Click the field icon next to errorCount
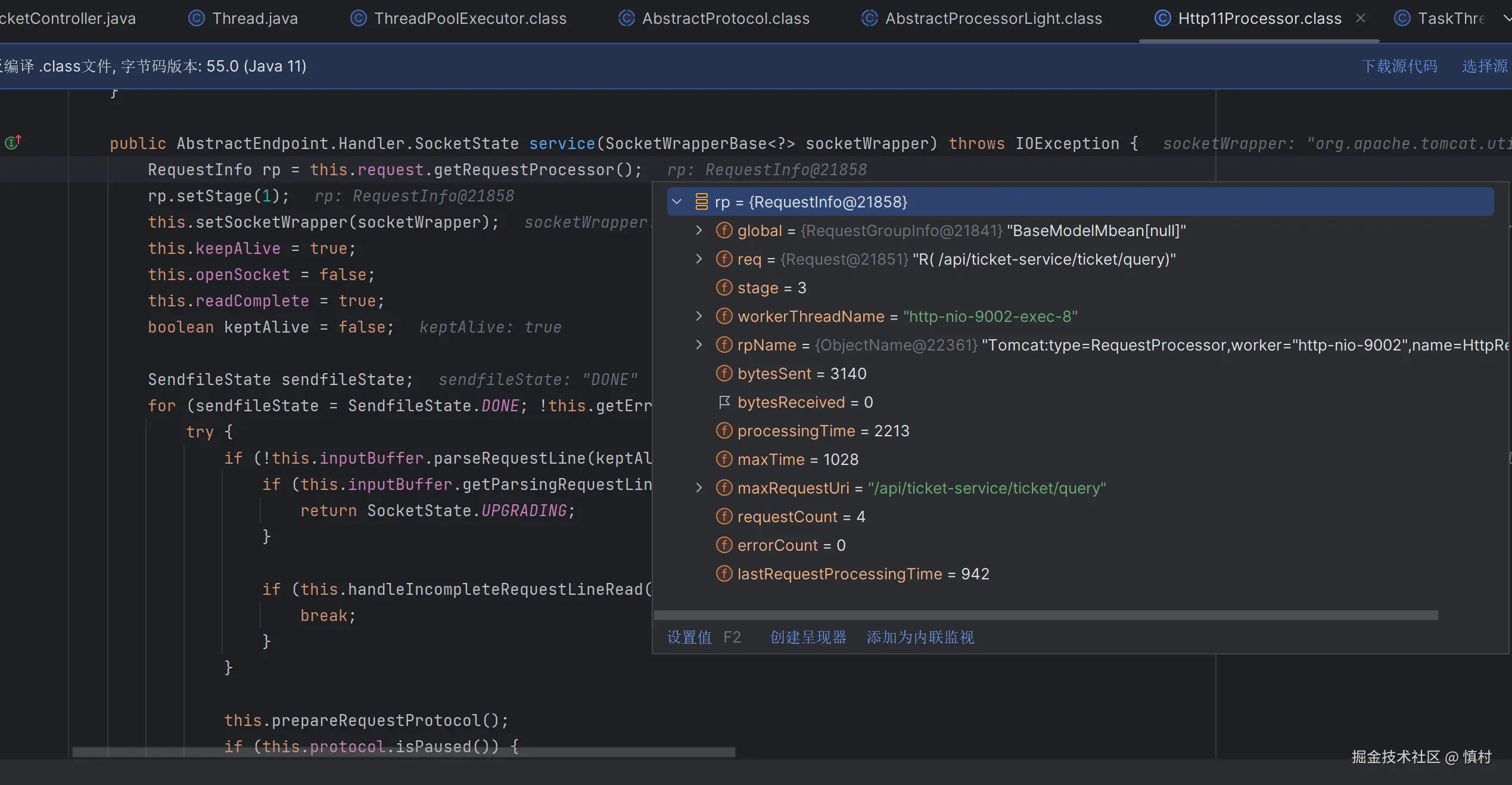This screenshot has width=1512, height=785. point(724,545)
